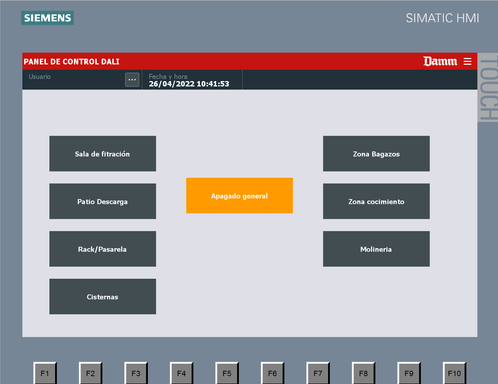This screenshot has height=384, width=498.
Task: Select the F10 function key
Action: point(454,373)
